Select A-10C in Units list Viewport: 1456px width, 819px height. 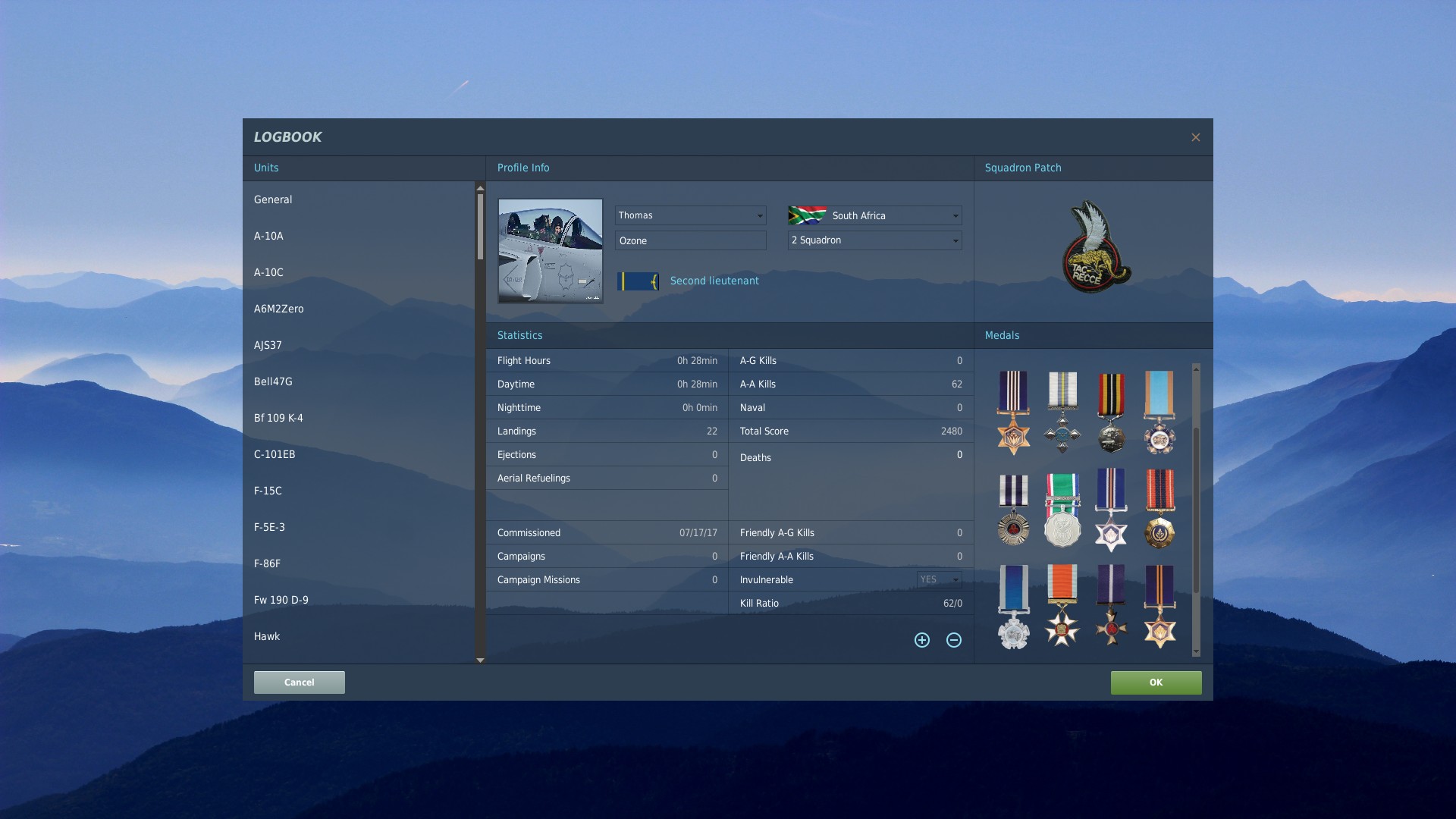pos(268,272)
